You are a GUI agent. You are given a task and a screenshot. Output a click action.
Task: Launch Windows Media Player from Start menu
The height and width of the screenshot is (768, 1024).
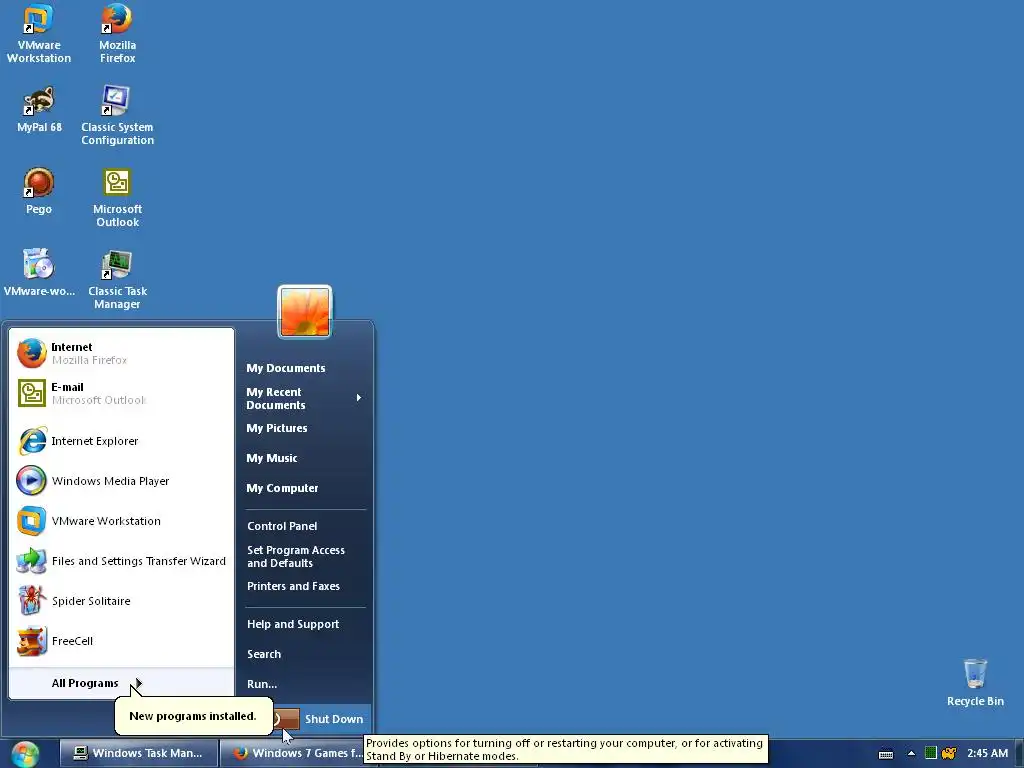[x=121, y=481]
